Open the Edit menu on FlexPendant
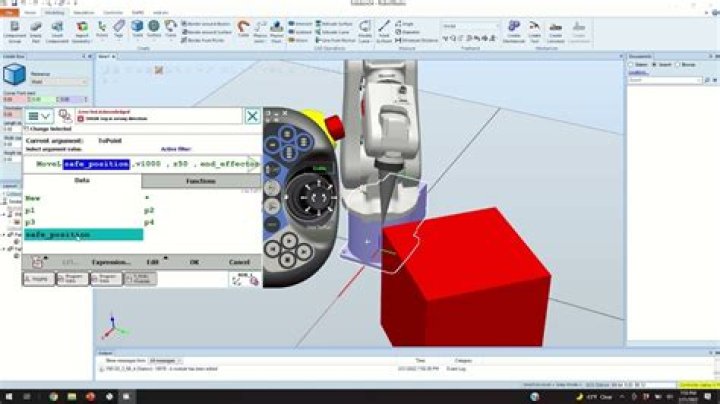This screenshot has width=720, height=404. coord(153,262)
